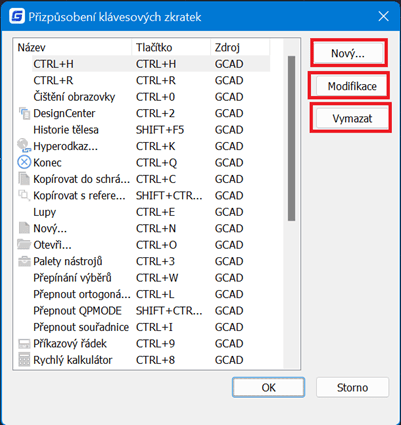Click the Konec circled X icon

click(24, 162)
